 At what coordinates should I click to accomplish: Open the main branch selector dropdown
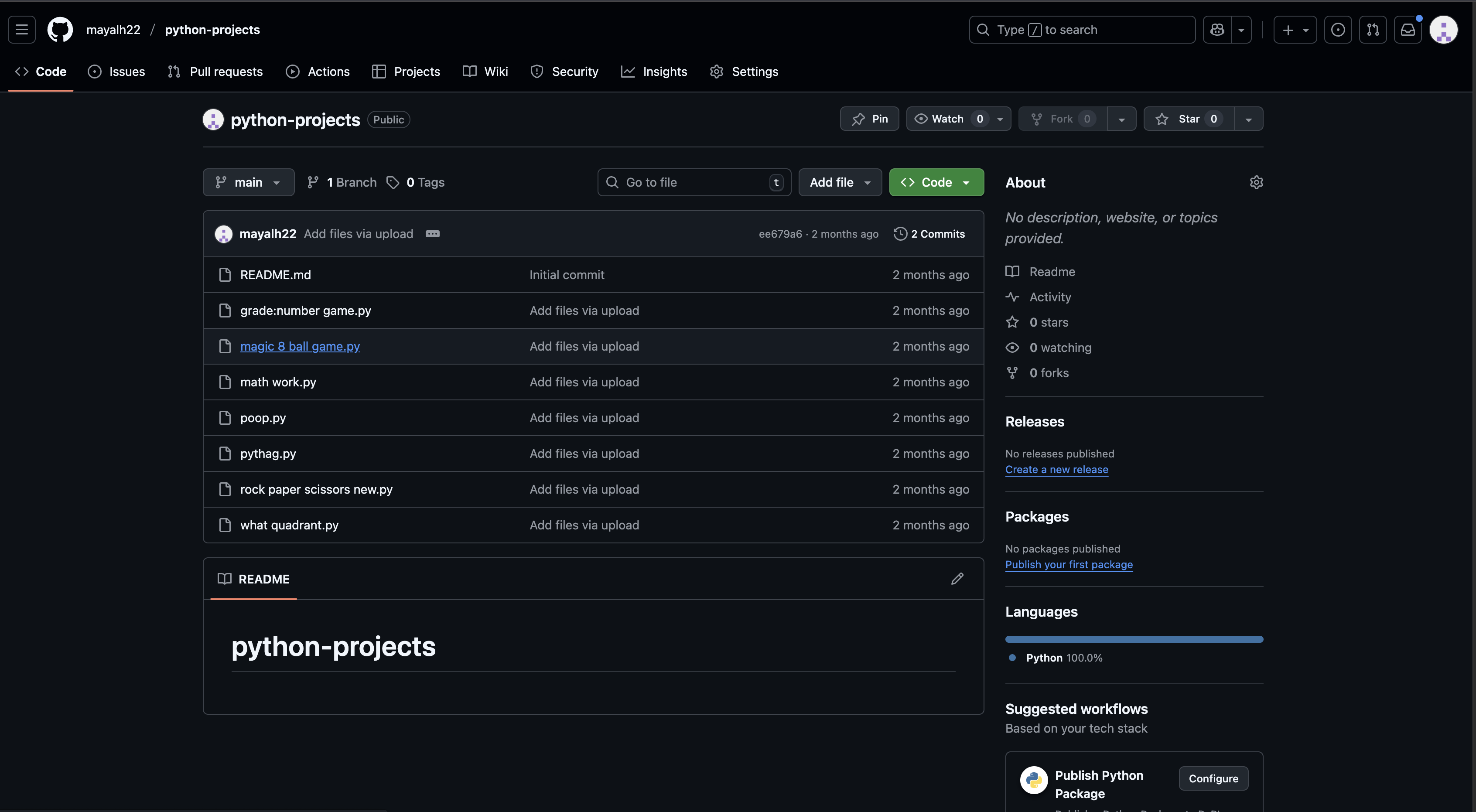tap(248, 182)
